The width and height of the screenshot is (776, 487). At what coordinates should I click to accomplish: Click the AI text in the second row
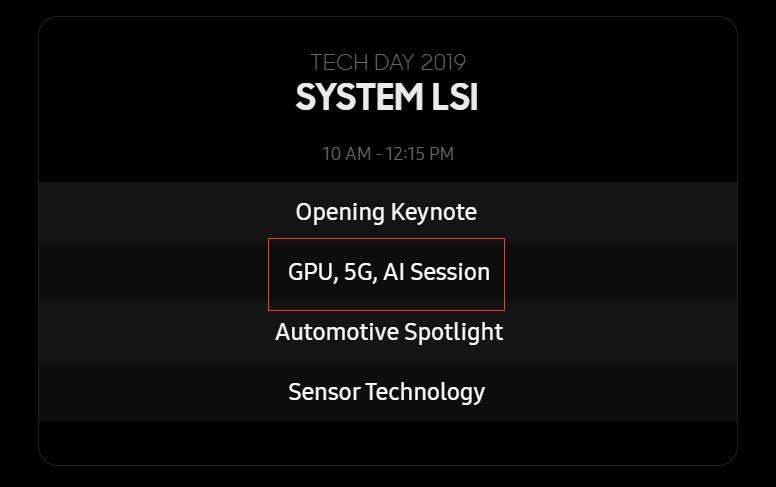tap(394, 272)
